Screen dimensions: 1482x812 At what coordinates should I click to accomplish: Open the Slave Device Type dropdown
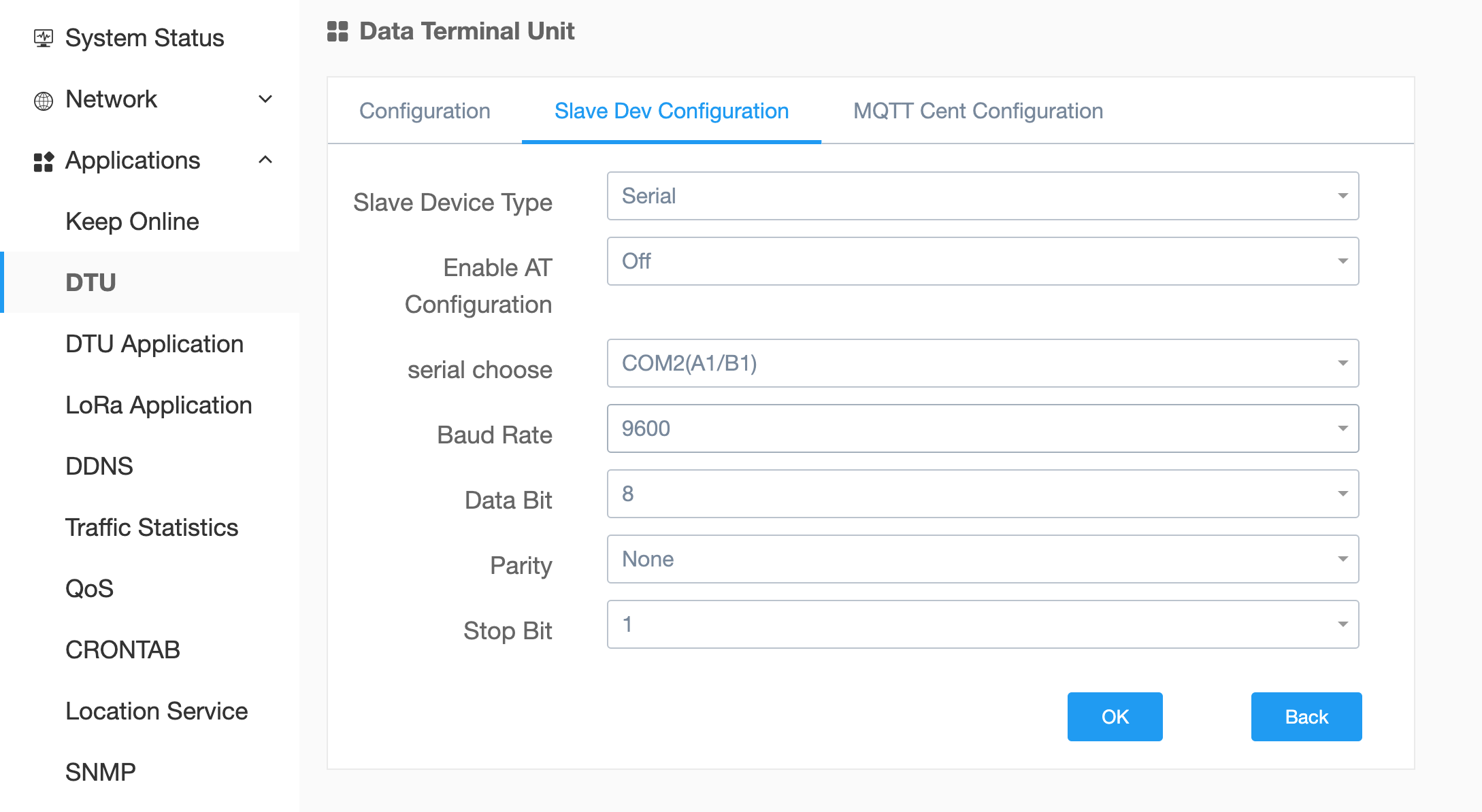coord(983,196)
